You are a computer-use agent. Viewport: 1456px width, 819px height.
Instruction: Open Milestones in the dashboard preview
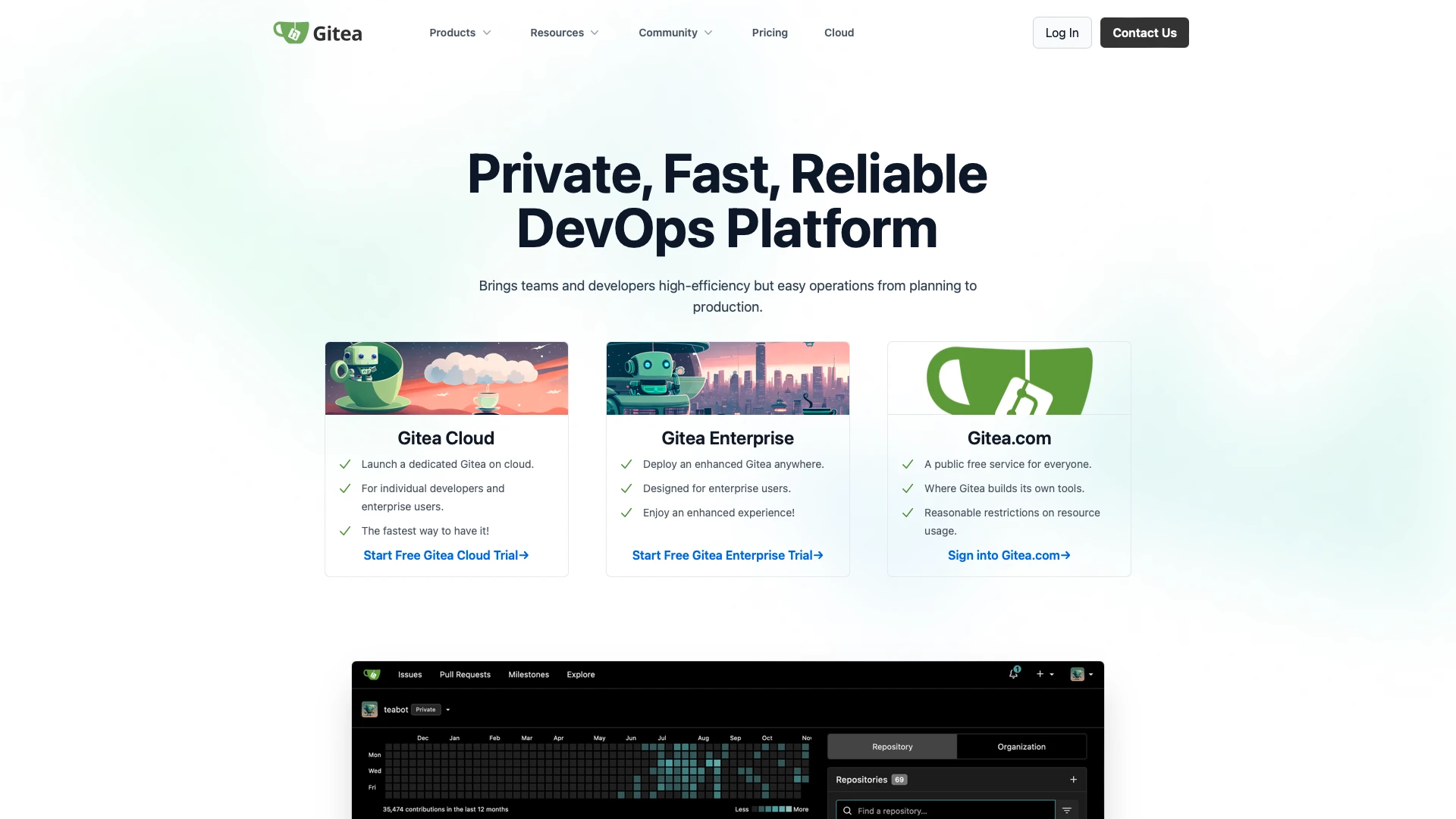(x=529, y=674)
